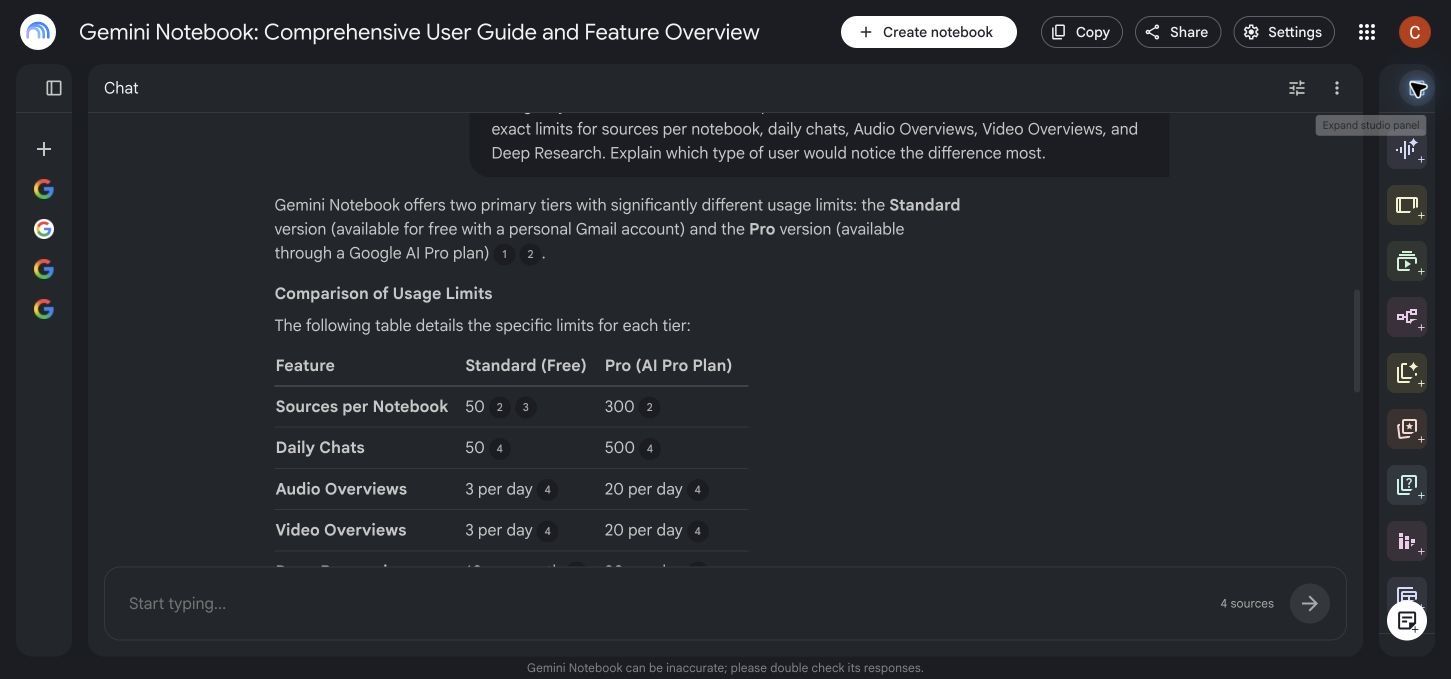Image resolution: width=1451 pixels, height=679 pixels.
Task: Click the Start typing chat input
Action: point(660,603)
